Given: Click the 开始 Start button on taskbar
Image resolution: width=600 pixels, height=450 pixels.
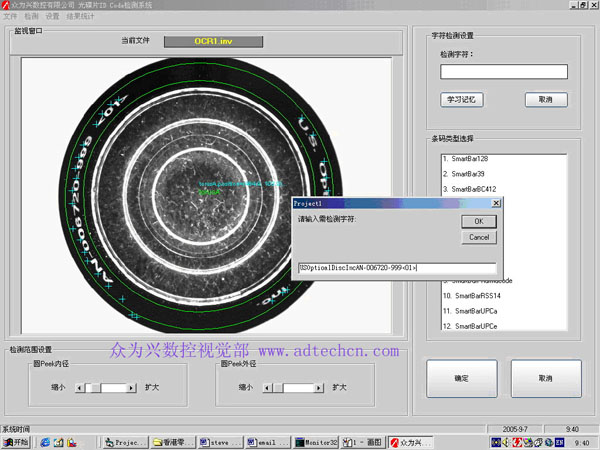Looking at the screenshot, I should 17,441.
